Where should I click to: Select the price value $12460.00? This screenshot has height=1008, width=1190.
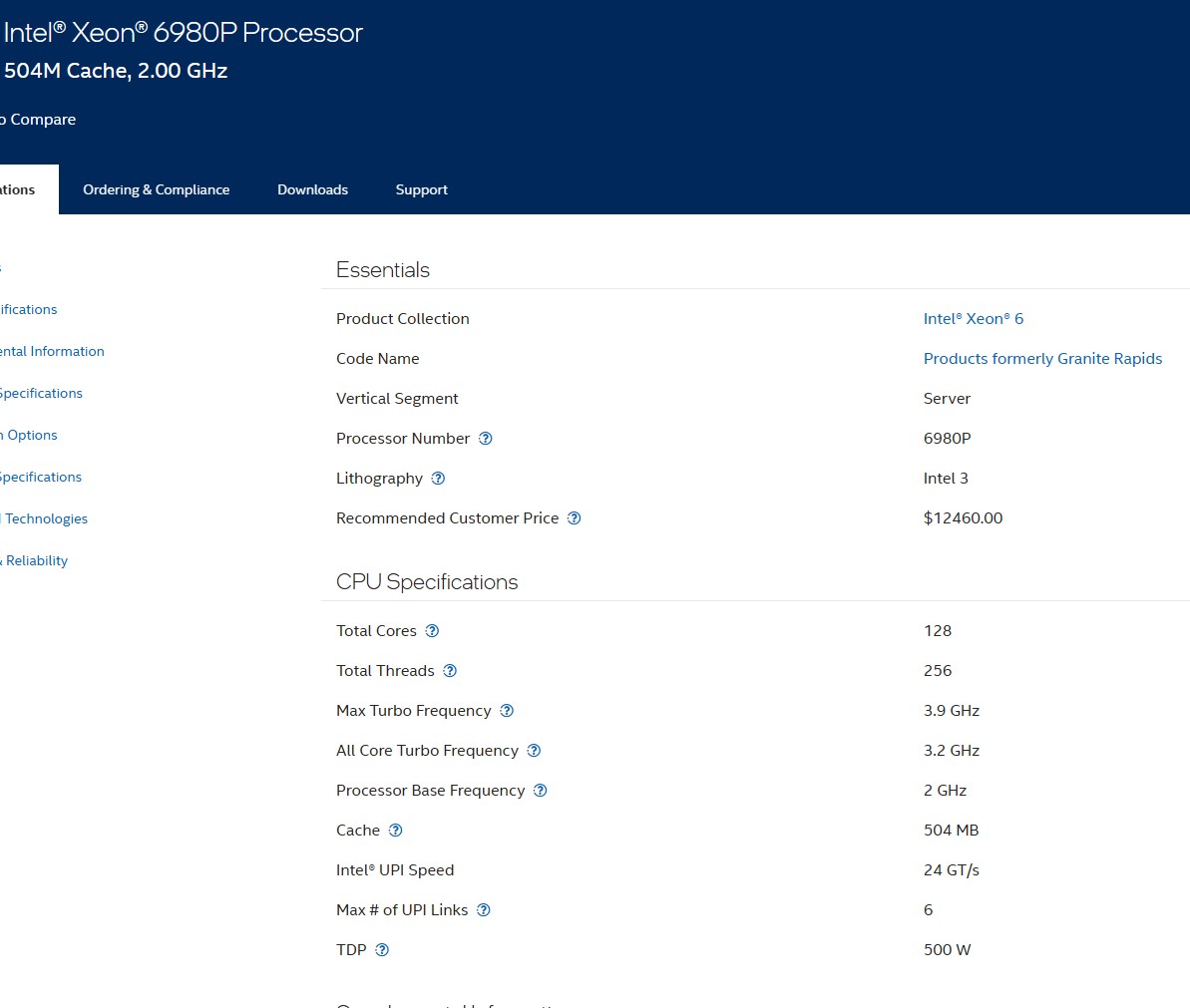tap(964, 518)
